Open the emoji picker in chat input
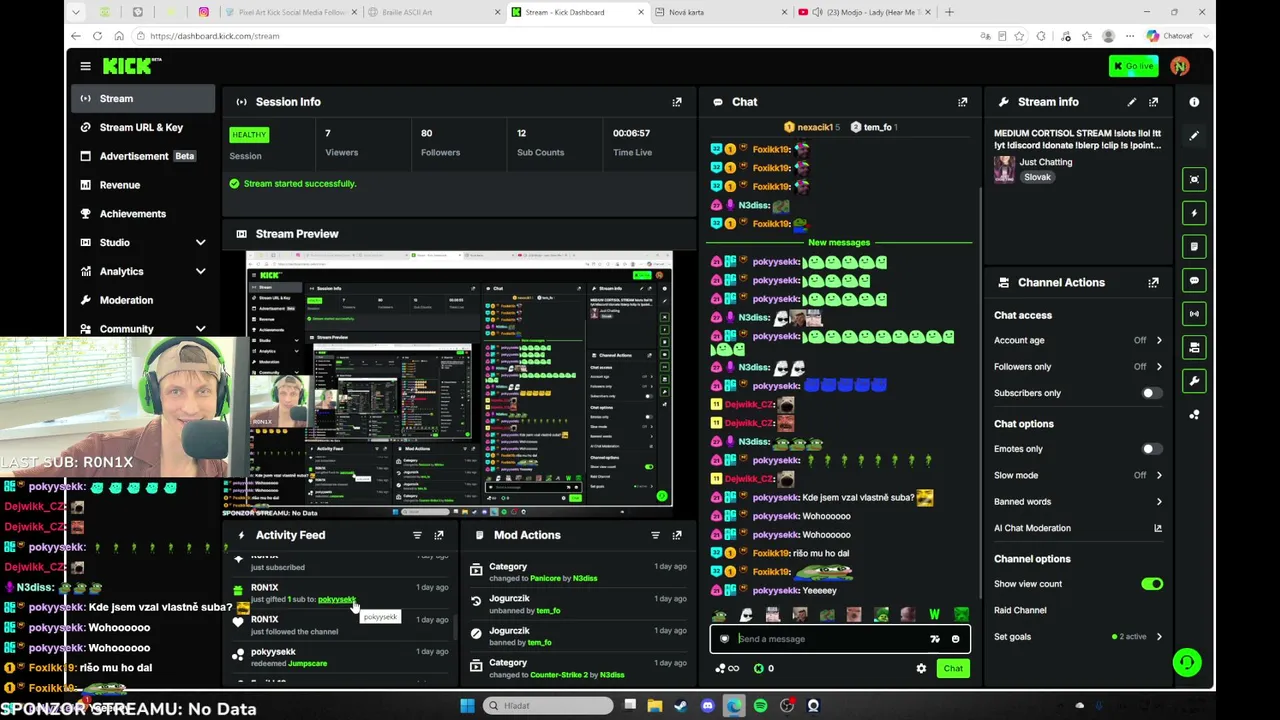This screenshot has height=720, width=1280. point(955,639)
